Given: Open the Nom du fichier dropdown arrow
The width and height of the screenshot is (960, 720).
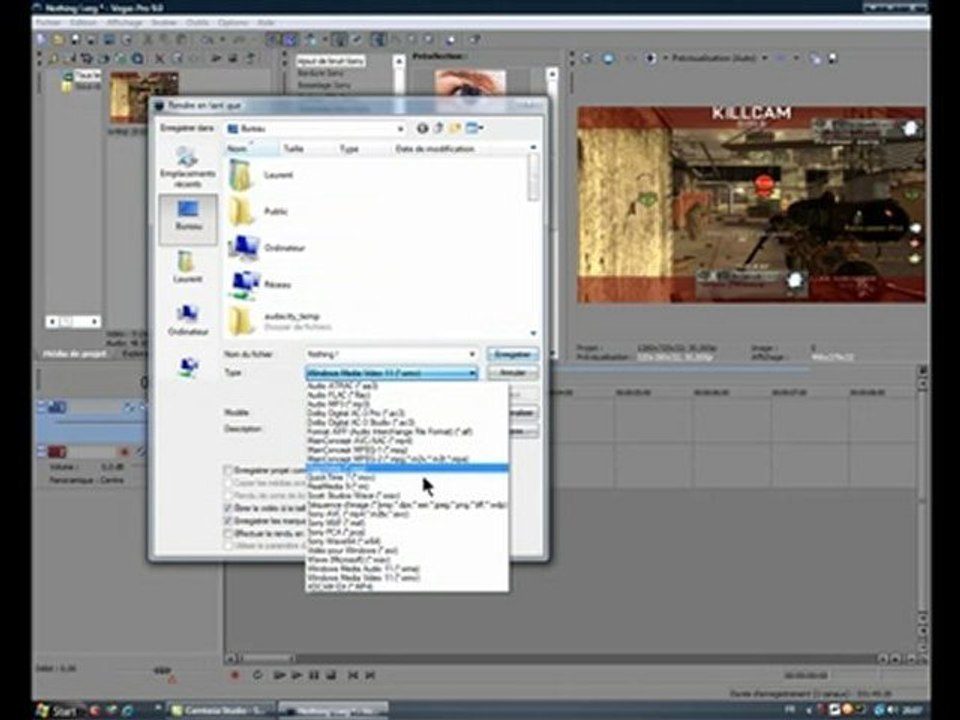Looking at the screenshot, I should click(x=471, y=354).
